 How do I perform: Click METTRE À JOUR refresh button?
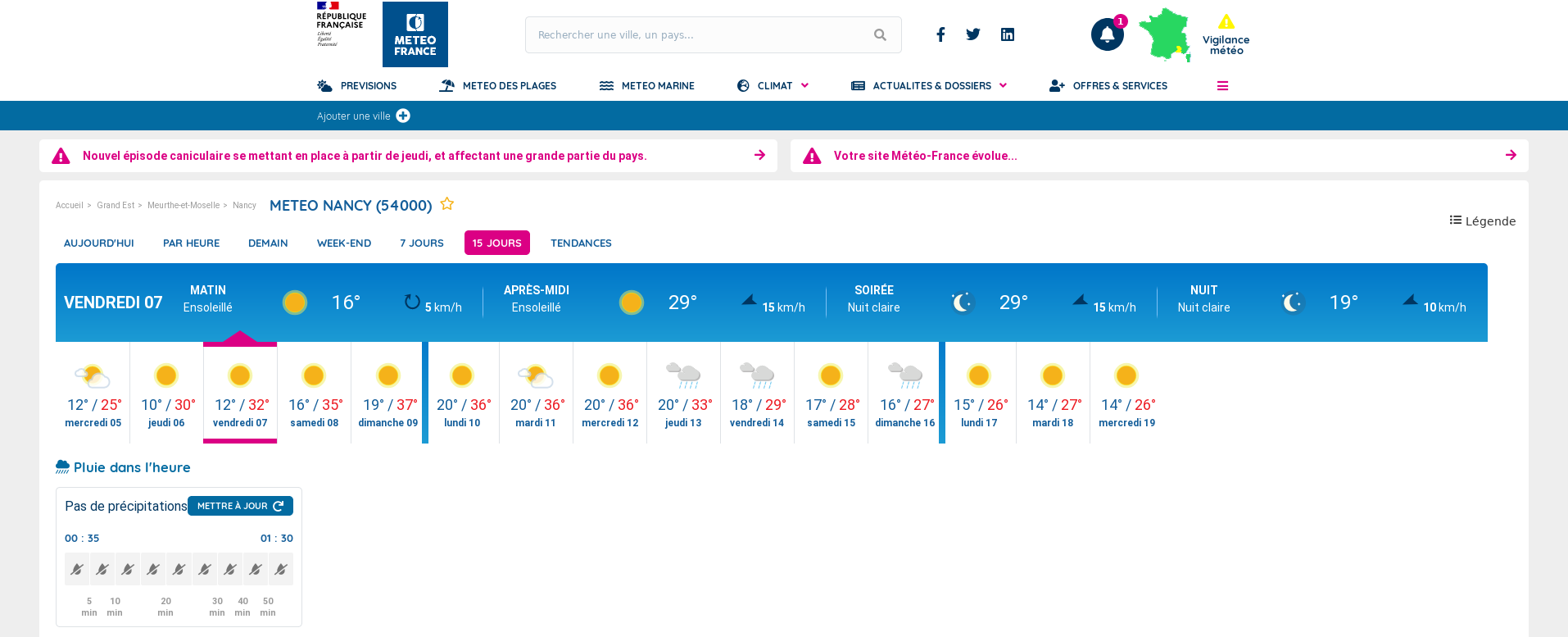(x=240, y=506)
